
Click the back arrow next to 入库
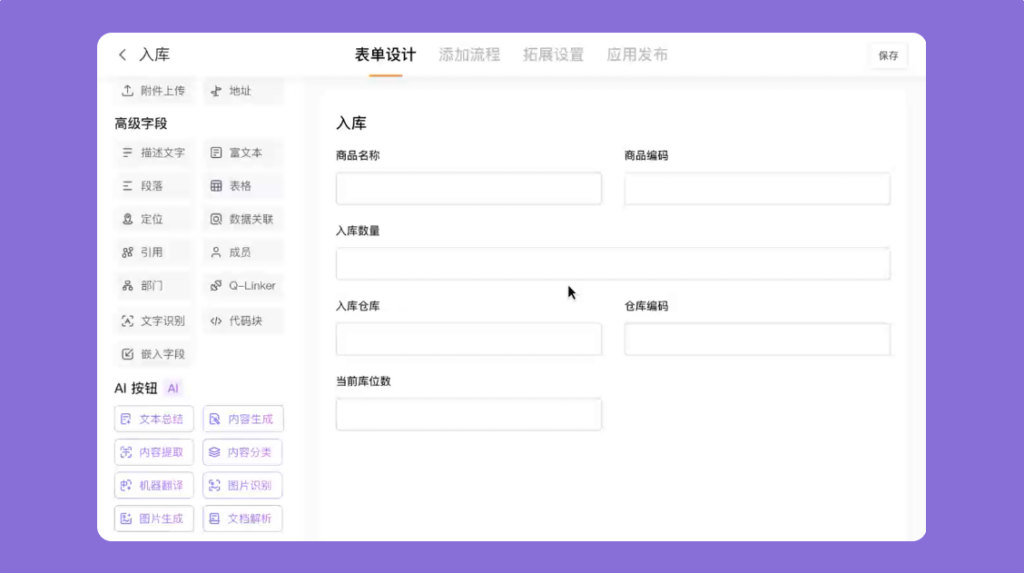pos(123,55)
